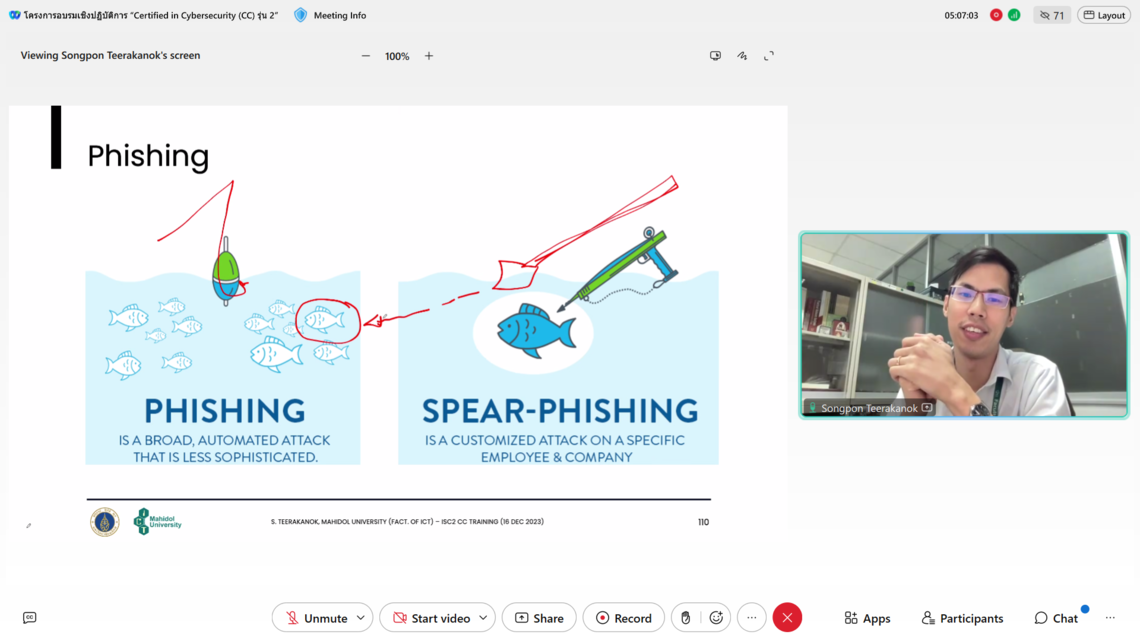Click the share control icon beside annotate
The width and height of the screenshot is (1140, 641).
[715, 56]
